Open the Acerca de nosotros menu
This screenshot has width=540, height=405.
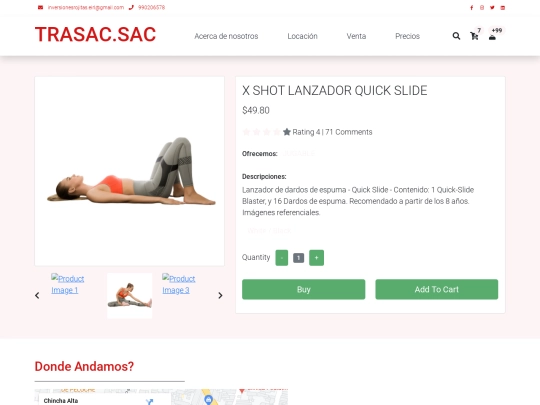pos(226,36)
